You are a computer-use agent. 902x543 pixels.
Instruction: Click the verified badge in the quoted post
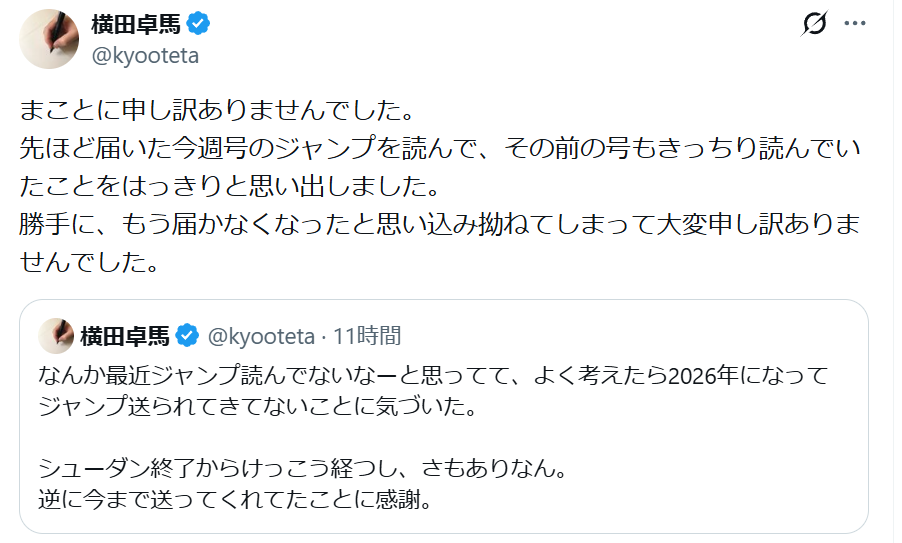(x=185, y=335)
